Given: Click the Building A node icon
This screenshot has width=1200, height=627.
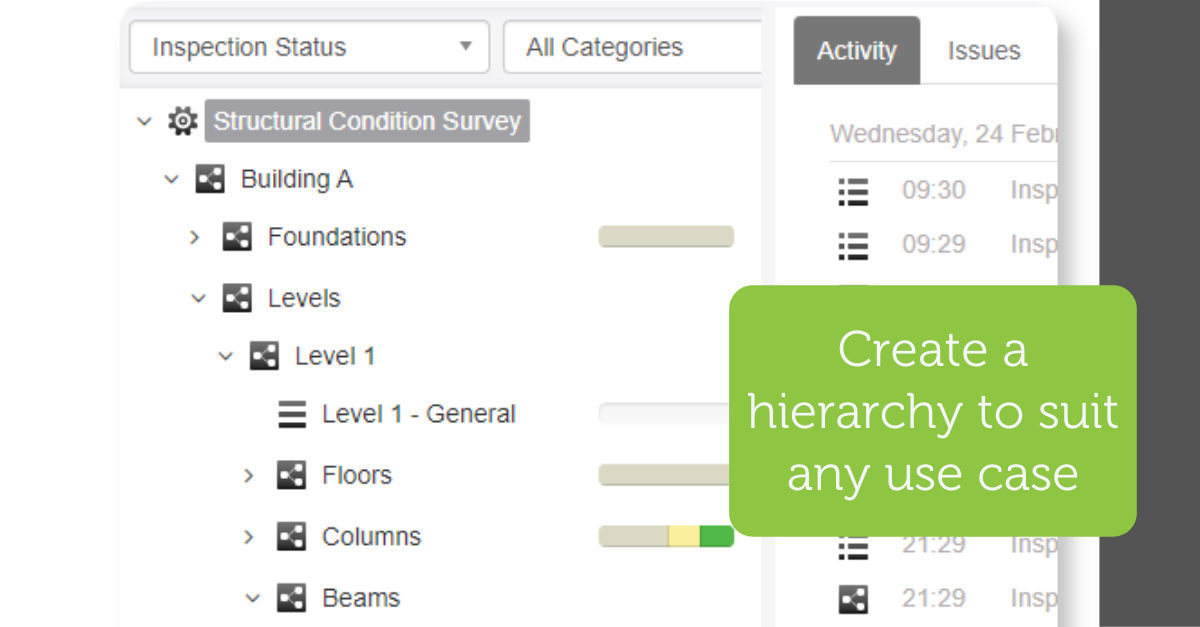Looking at the screenshot, I should [x=210, y=180].
